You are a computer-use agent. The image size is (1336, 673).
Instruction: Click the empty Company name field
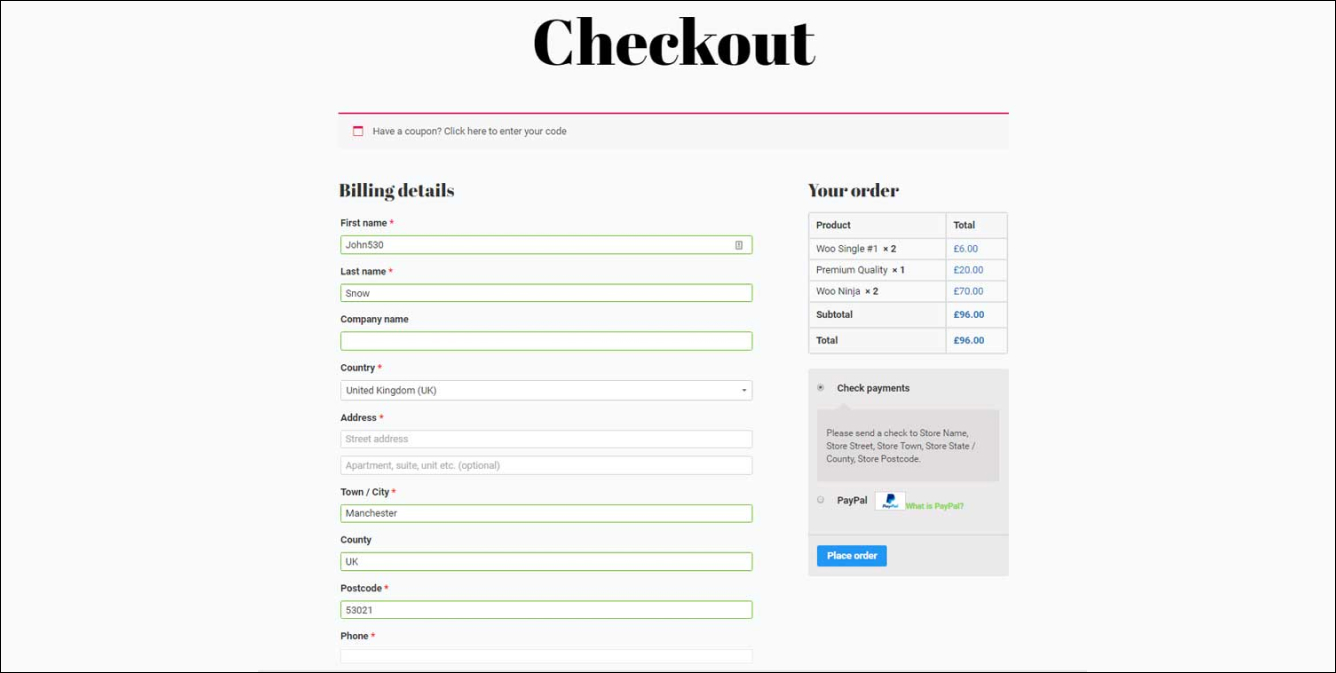pyautogui.click(x=546, y=341)
